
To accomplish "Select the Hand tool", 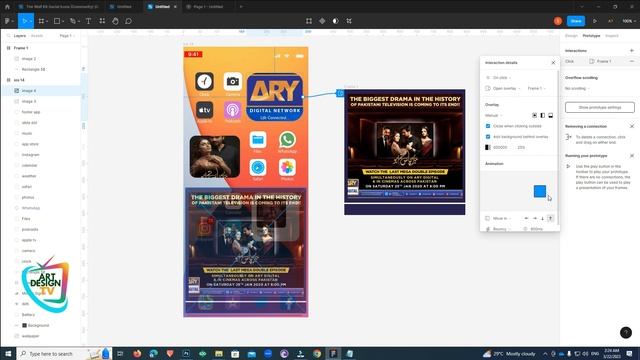I will point(115,21).
